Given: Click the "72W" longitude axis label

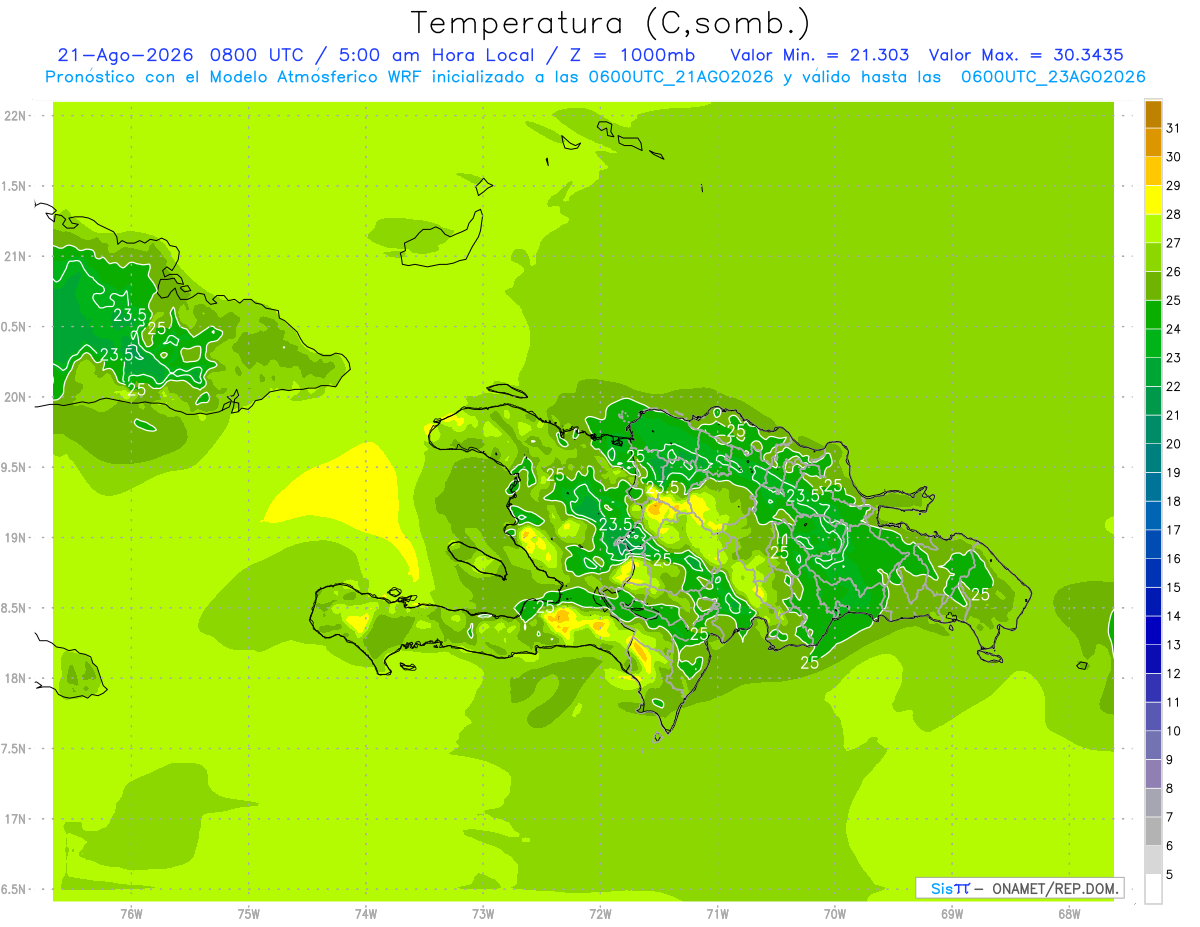Looking at the screenshot, I should (600, 913).
